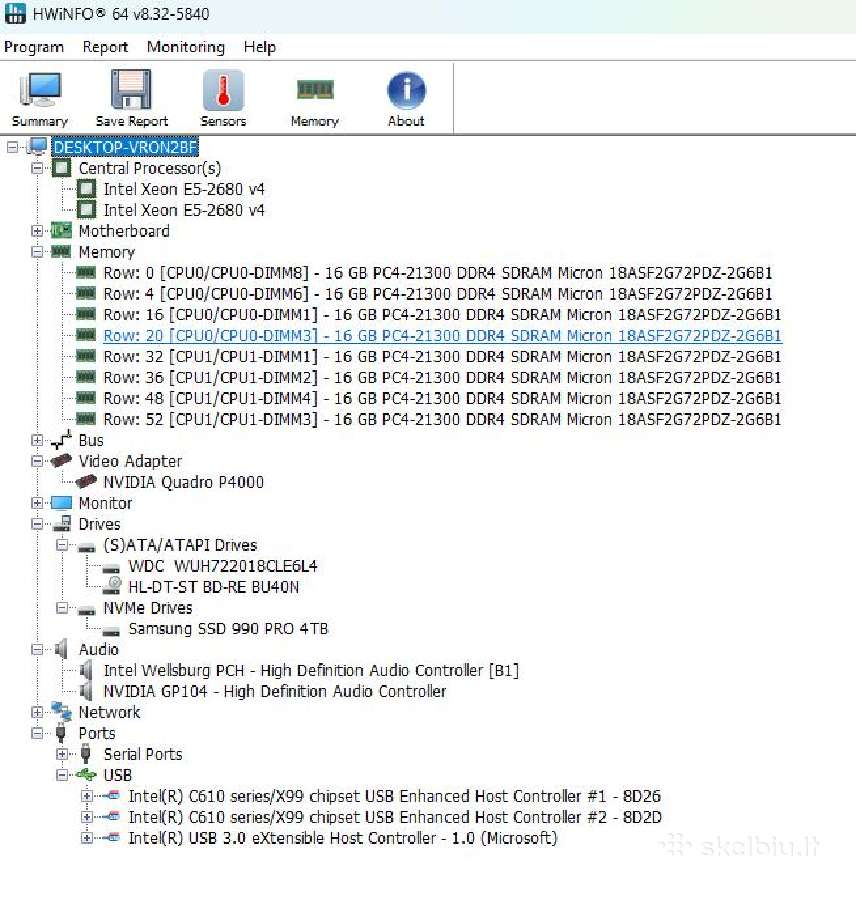
Task: Expand the Monitor node
Action: (37, 503)
